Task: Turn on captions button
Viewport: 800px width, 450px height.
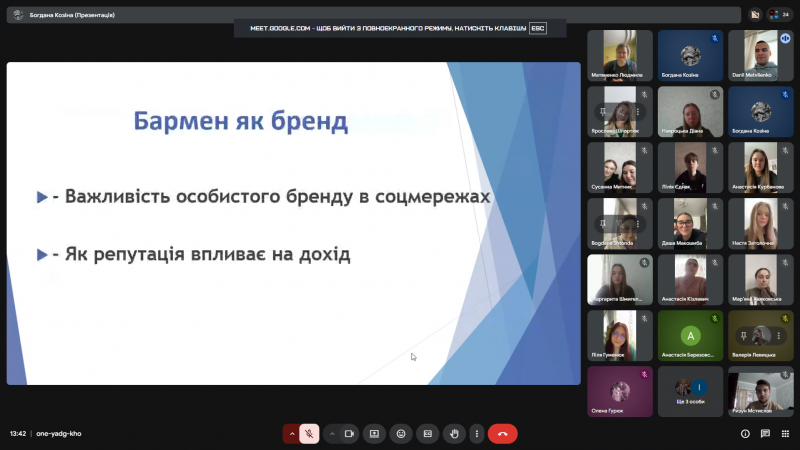Action: [x=427, y=434]
